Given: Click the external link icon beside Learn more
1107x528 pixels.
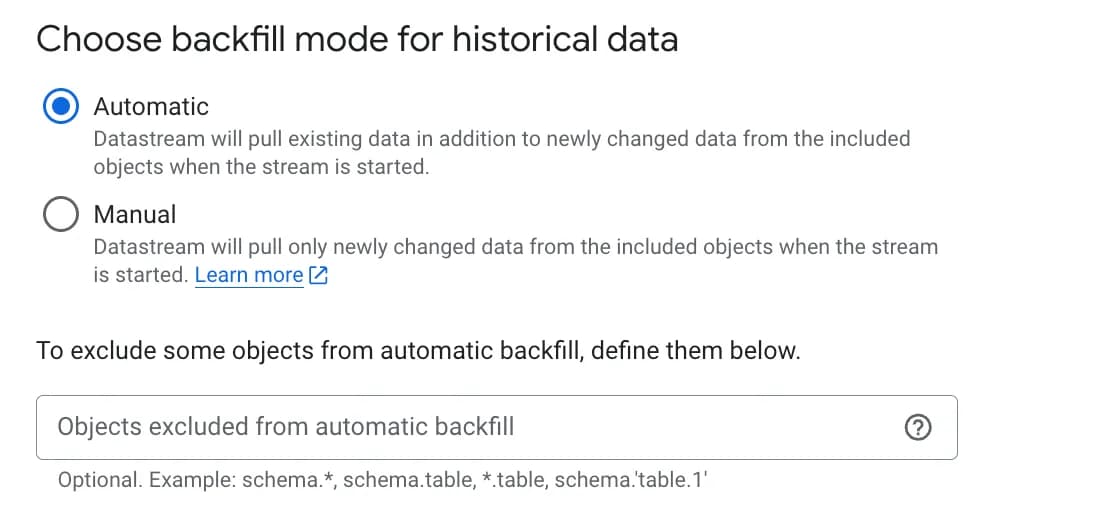Looking at the screenshot, I should [319, 275].
